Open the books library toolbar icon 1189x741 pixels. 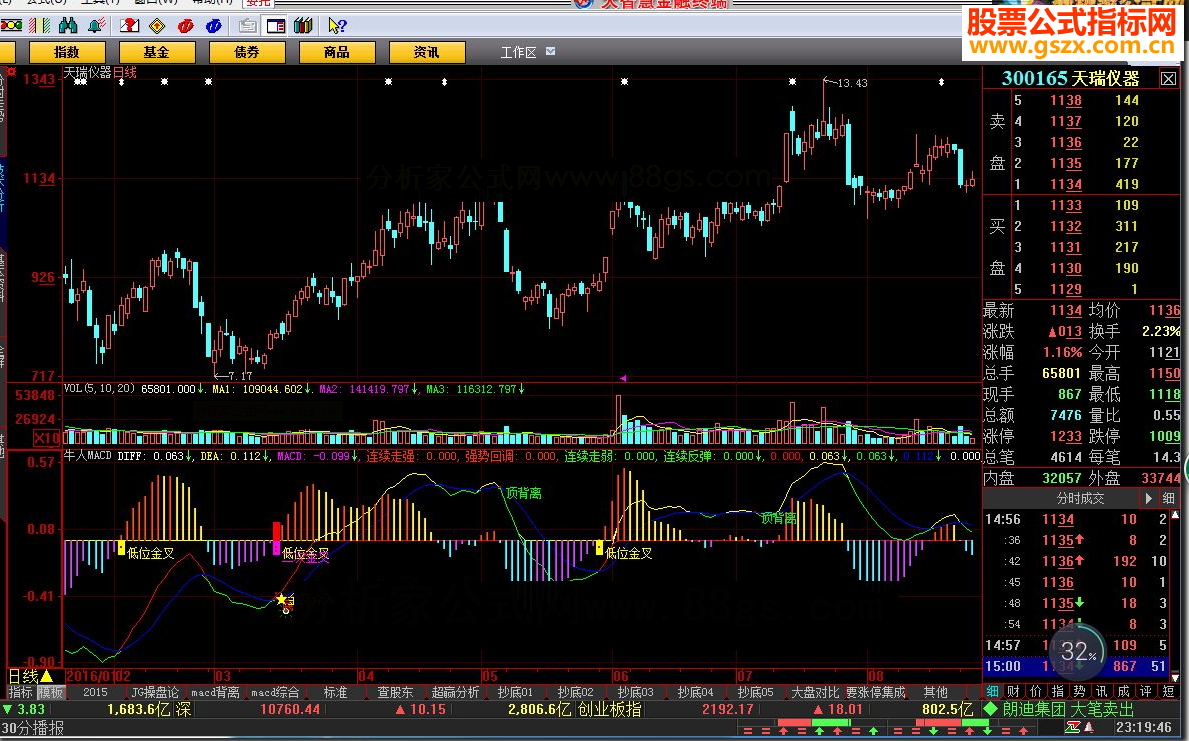303,26
